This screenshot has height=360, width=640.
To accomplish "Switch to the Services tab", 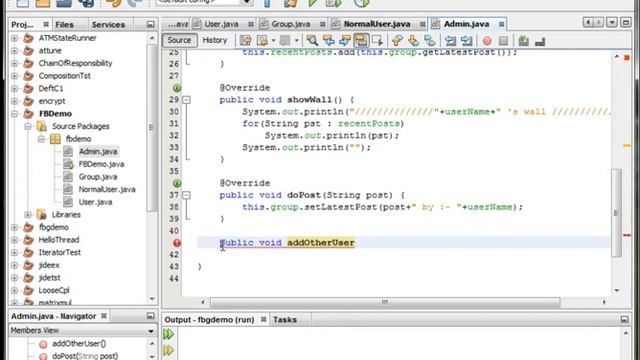I will [x=108, y=24].
